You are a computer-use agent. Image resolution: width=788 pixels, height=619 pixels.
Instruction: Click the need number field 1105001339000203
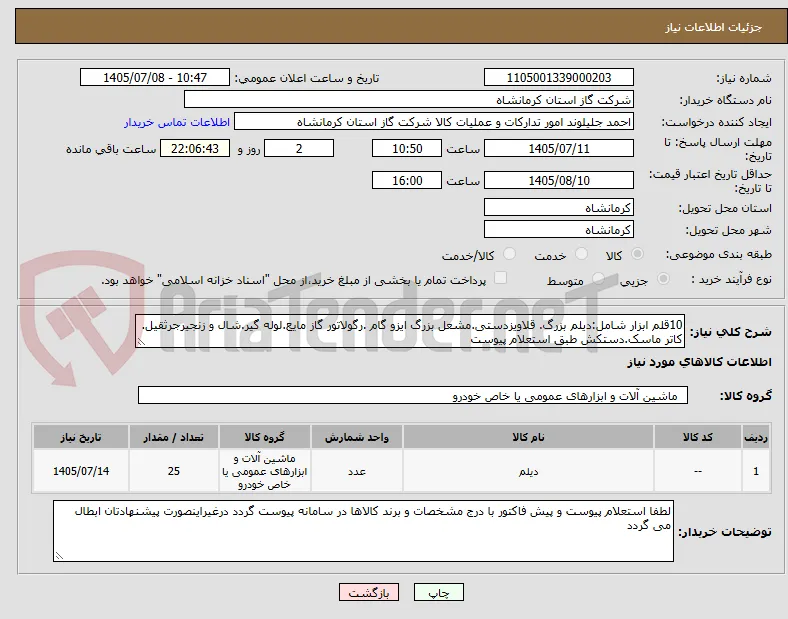(558, 77)
